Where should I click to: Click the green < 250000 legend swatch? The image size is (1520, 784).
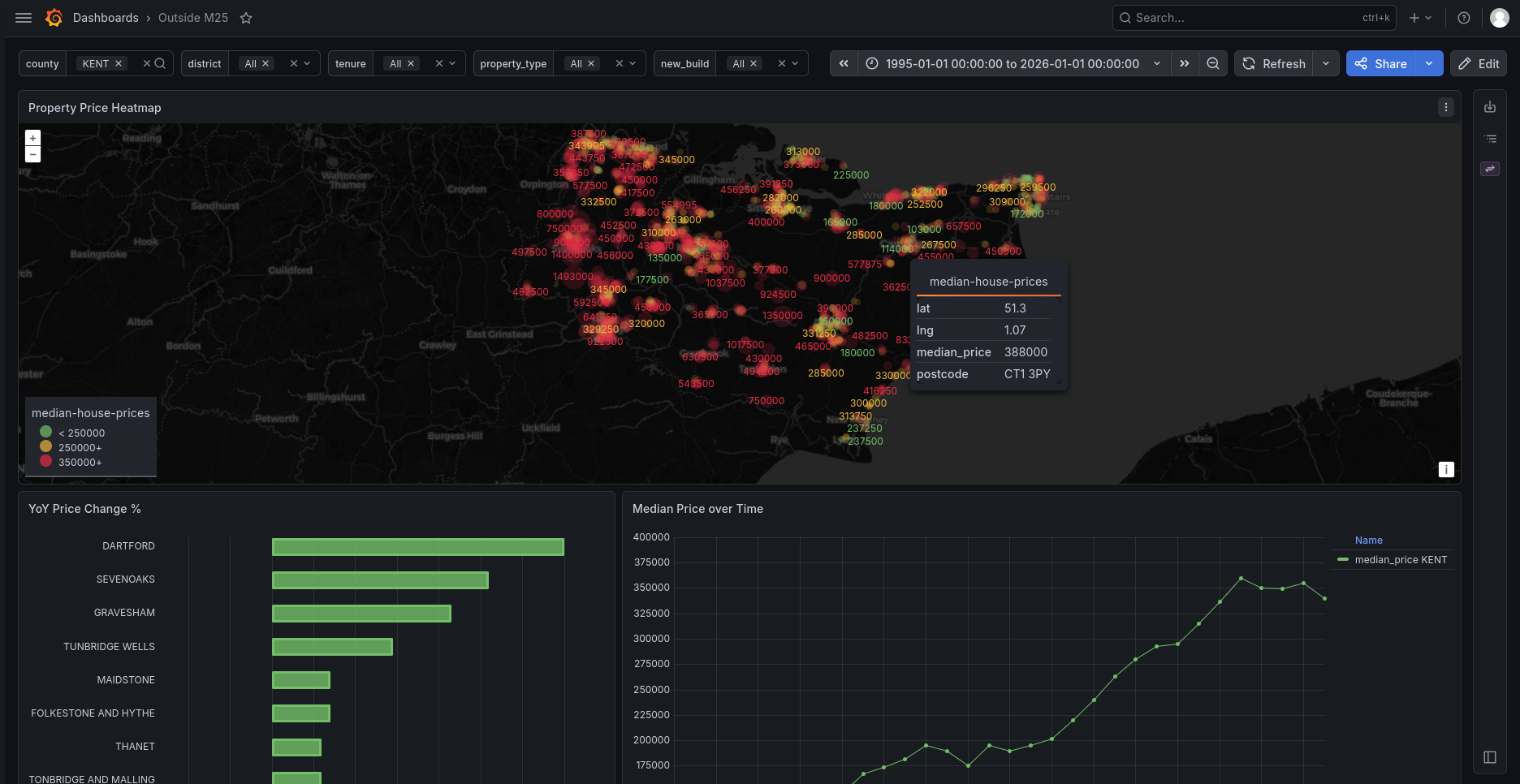[x=45, y=432]
